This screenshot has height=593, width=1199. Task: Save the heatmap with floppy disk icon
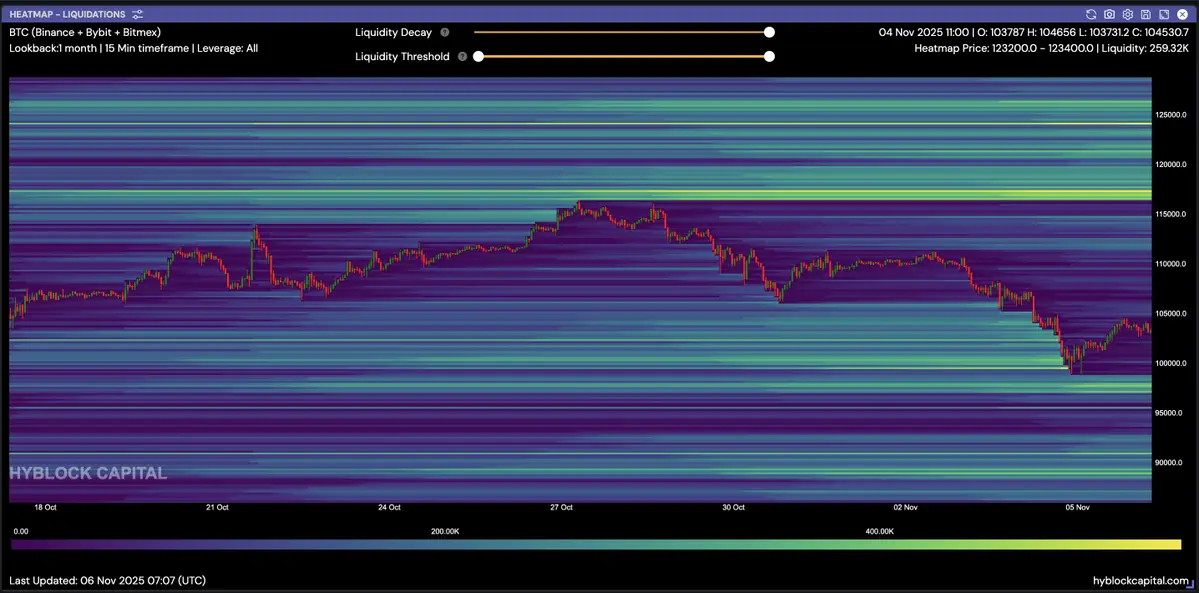point(1145,15)
